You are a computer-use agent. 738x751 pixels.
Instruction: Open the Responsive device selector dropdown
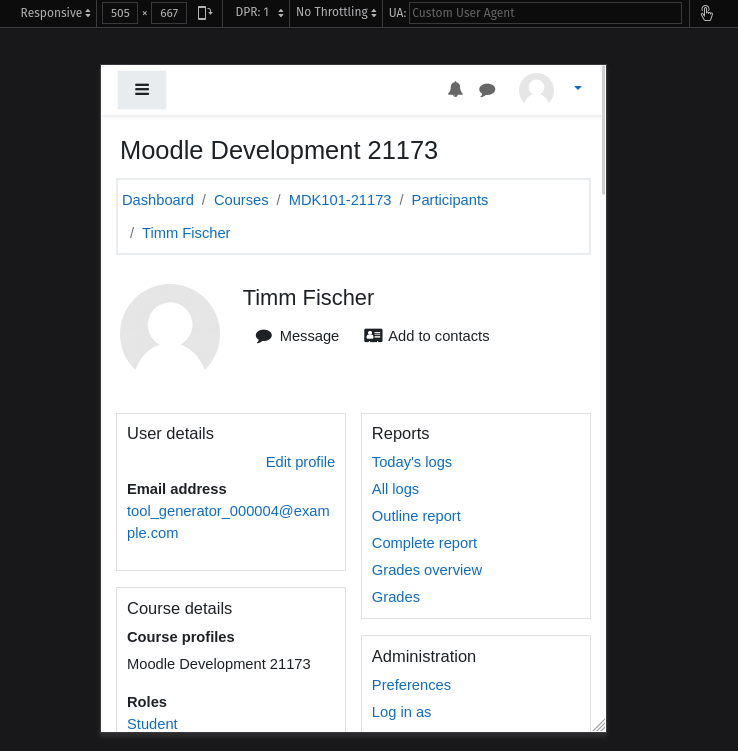point(55,13)
